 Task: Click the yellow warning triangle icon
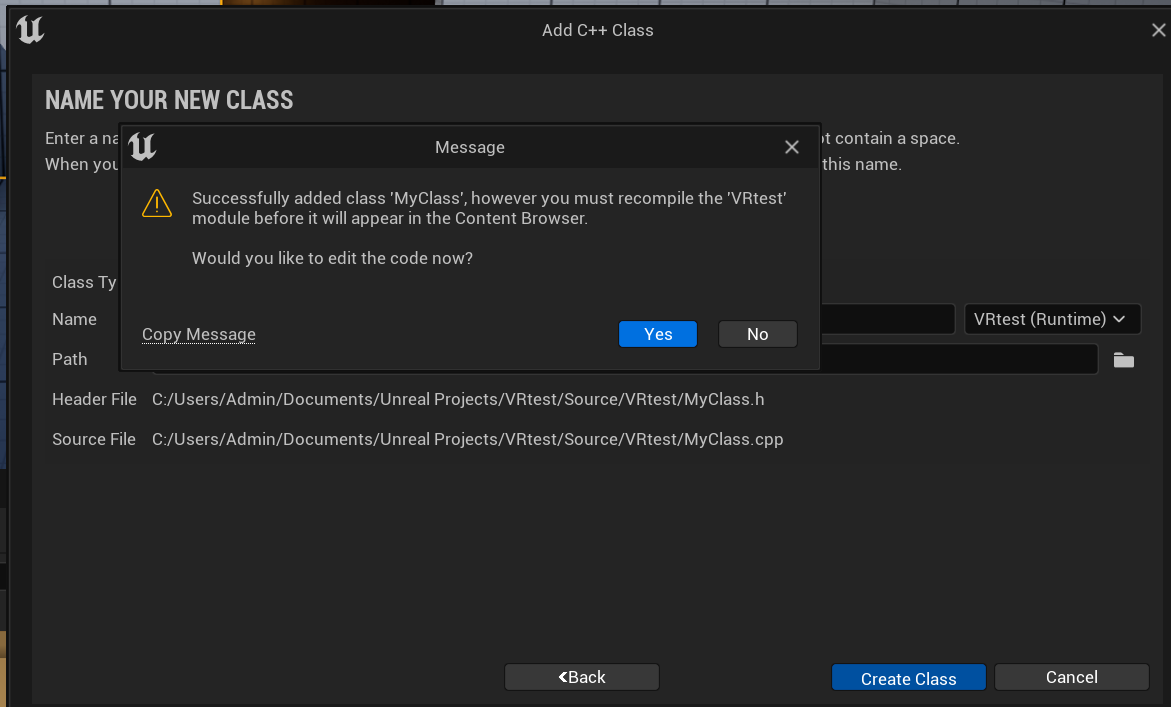point(157,204)
